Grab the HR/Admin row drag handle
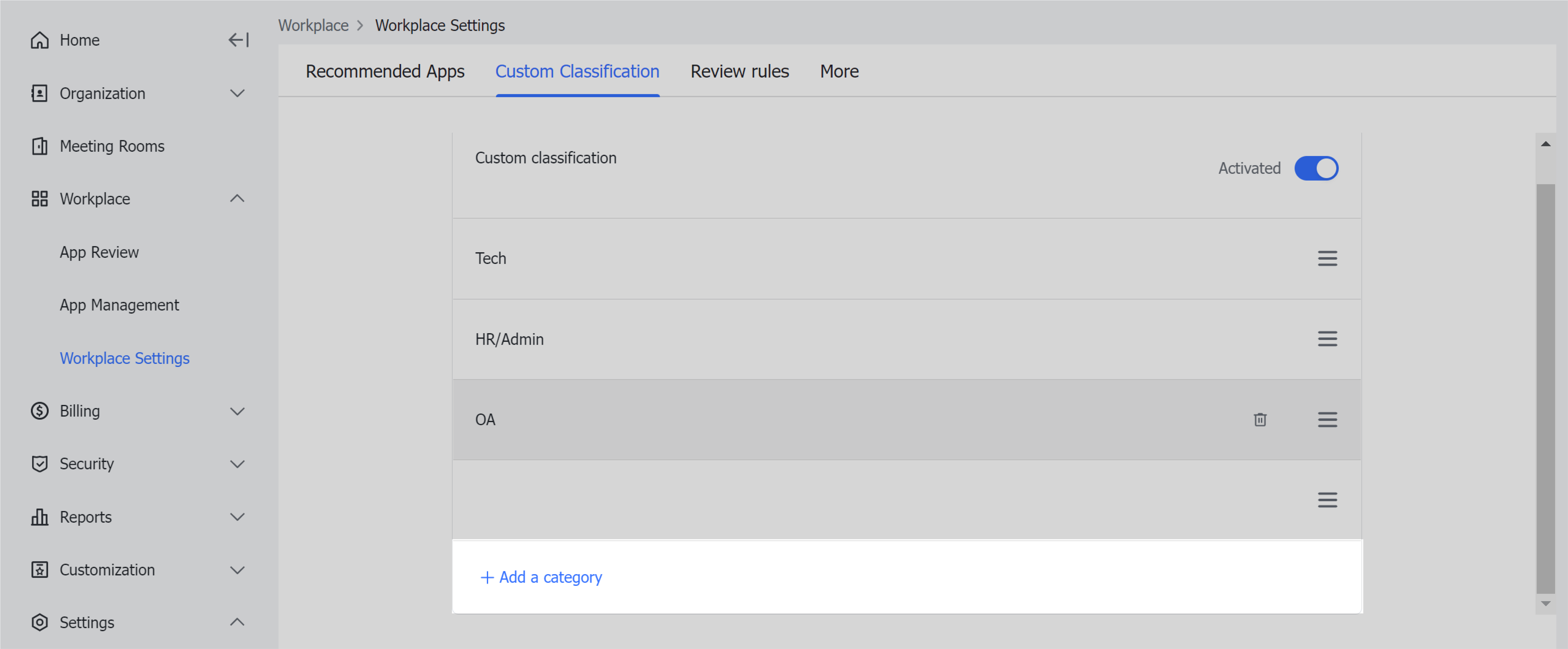Image resolution: width=1568 pixels, height=649 pixels. click(x=1327, y=338)
